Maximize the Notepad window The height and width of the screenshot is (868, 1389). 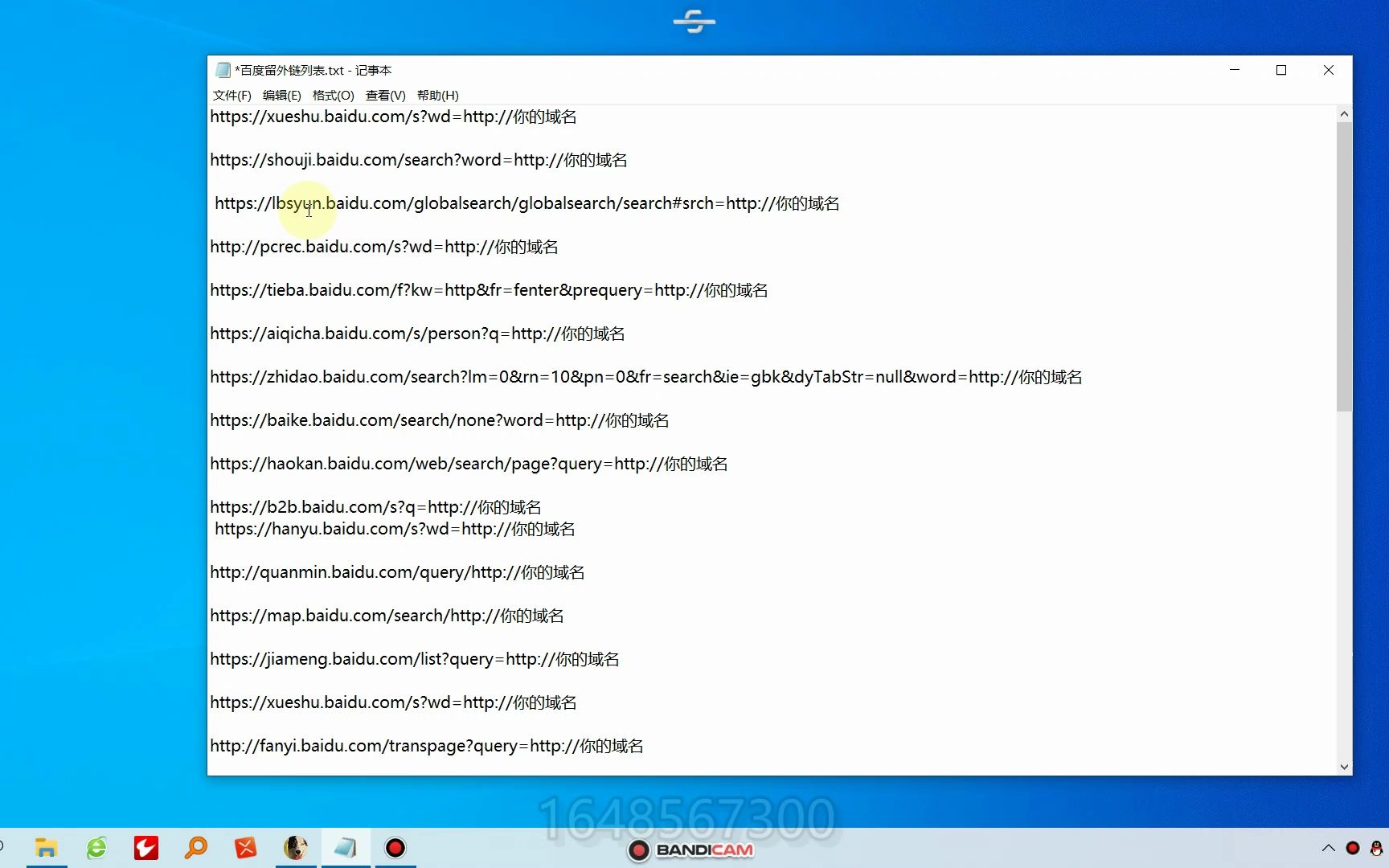tap(1281, 70)
